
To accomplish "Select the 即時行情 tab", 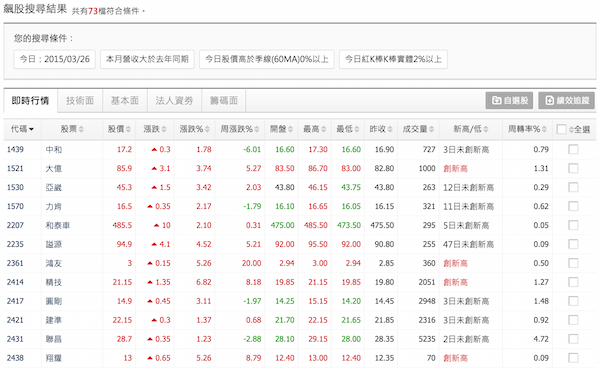I will click(x=30, y=101).
